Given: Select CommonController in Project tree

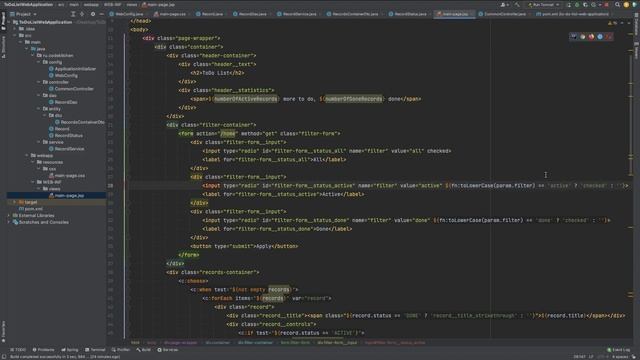Looking at the screenshot, I should point(71,89).
